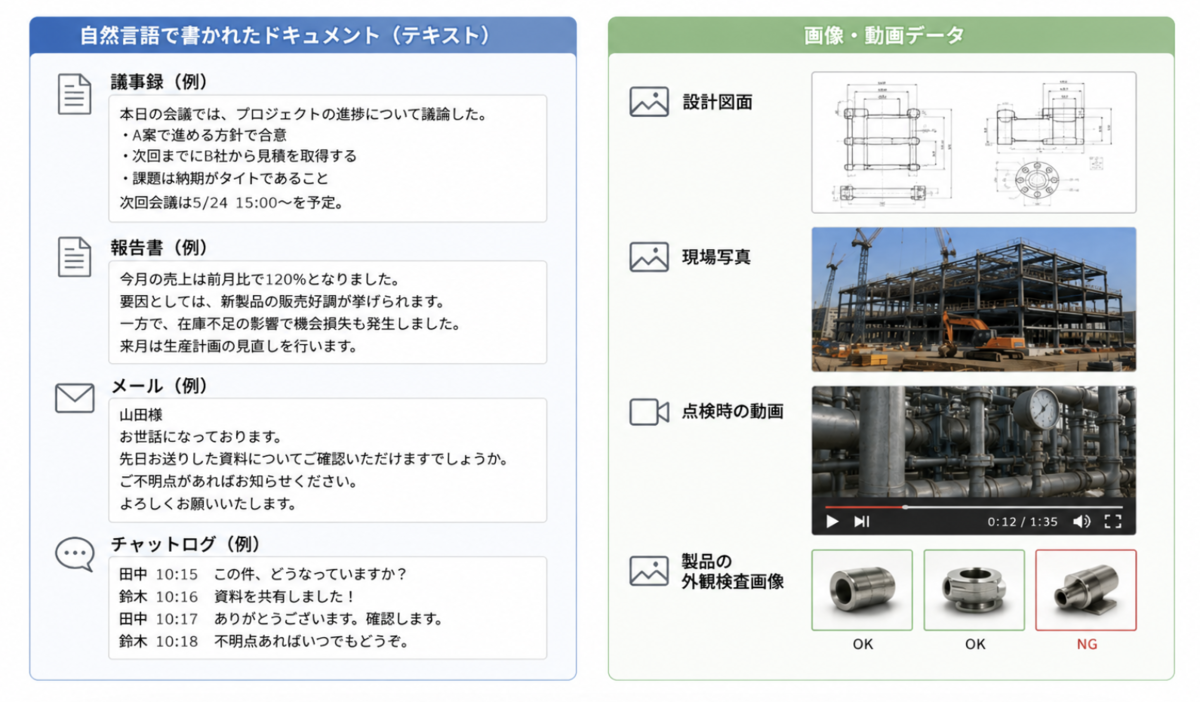The height and width of the screenshot is (702, 1200).
Task: Click the image icon beside 現場写真
Action: pyautogui.click(x=649, y=257)
